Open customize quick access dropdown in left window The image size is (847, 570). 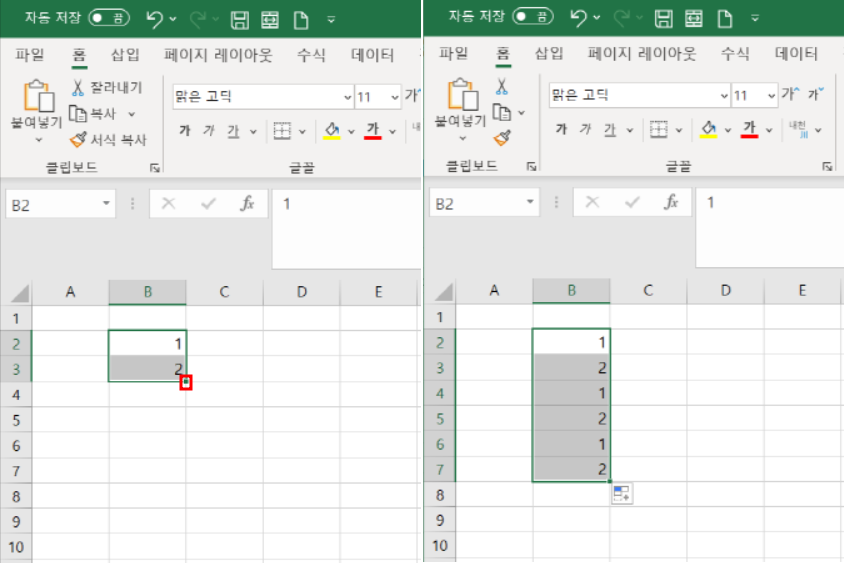331,20
